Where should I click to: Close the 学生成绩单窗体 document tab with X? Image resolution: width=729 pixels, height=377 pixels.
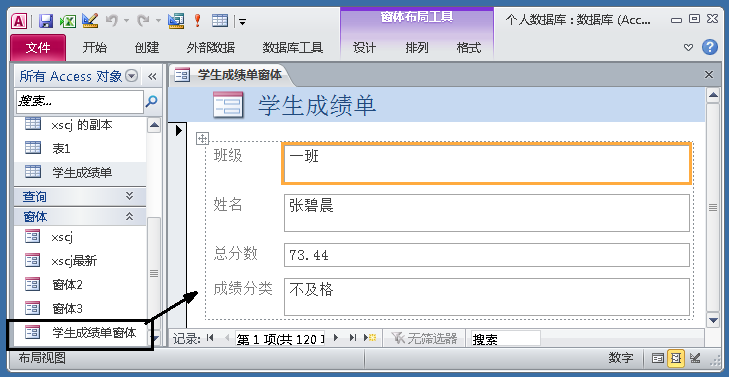709,74
